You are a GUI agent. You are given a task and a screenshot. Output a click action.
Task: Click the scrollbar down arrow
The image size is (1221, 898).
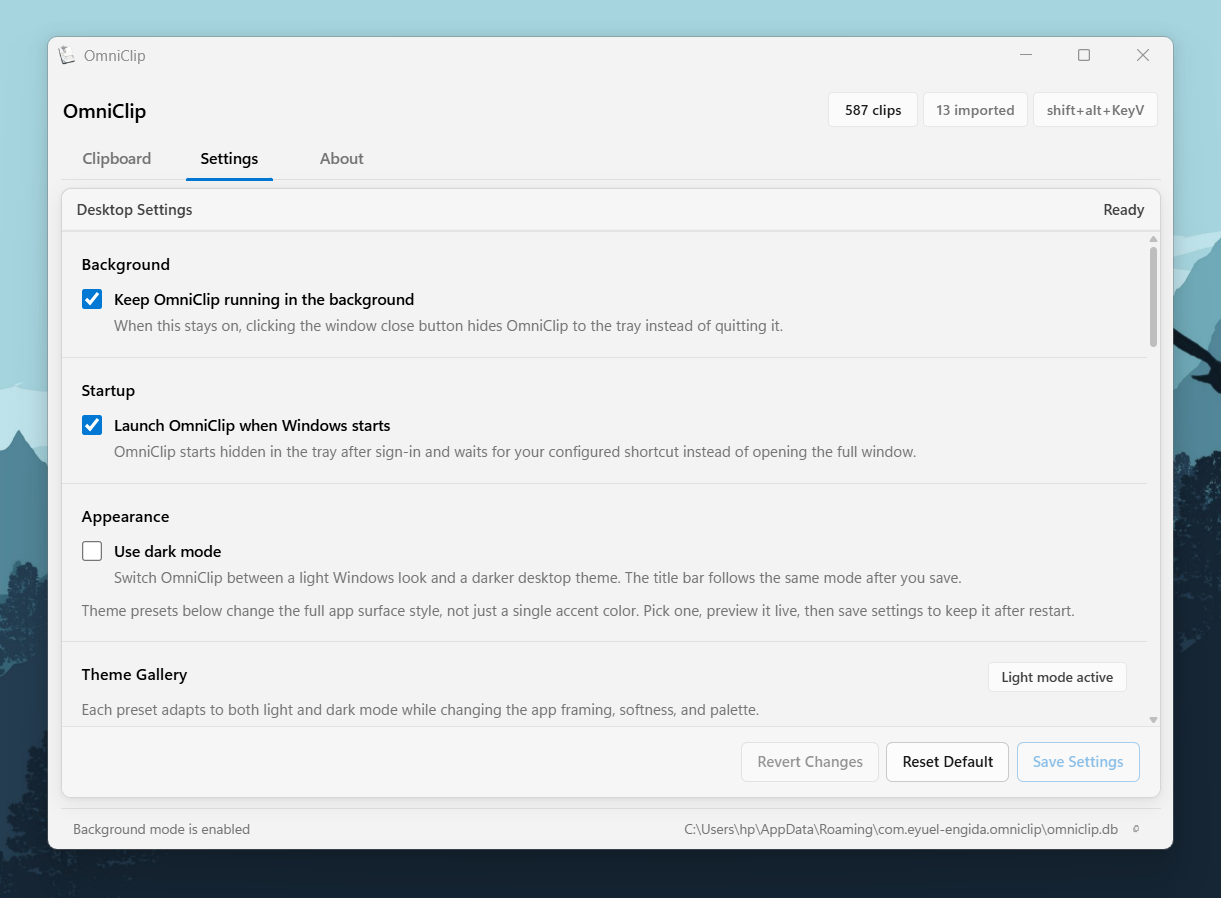[x=1153, y=719]
